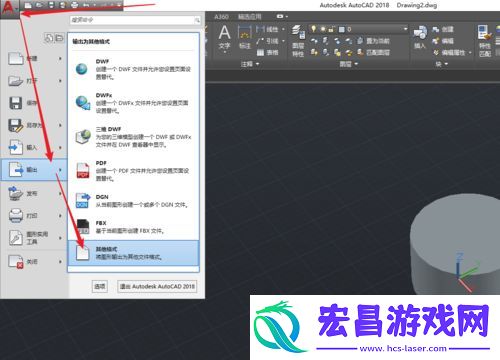Select the Close (关闭) icon in menu

click(16, 262)
